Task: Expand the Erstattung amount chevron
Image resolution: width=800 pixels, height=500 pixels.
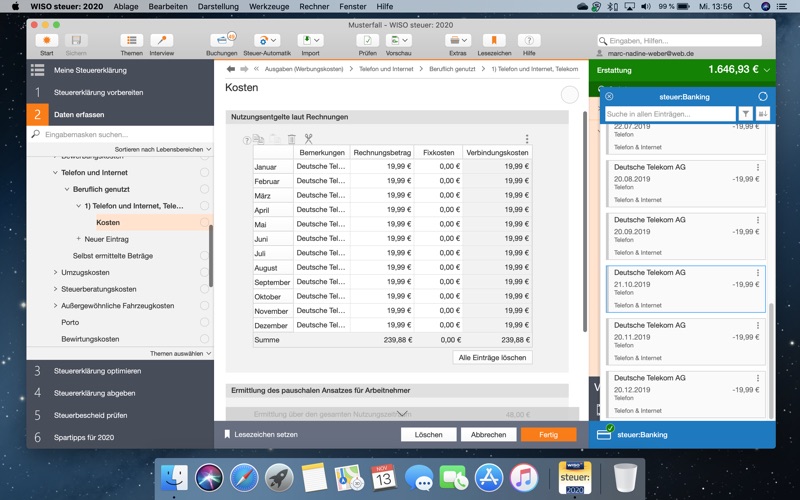Action: coord(766,70)
